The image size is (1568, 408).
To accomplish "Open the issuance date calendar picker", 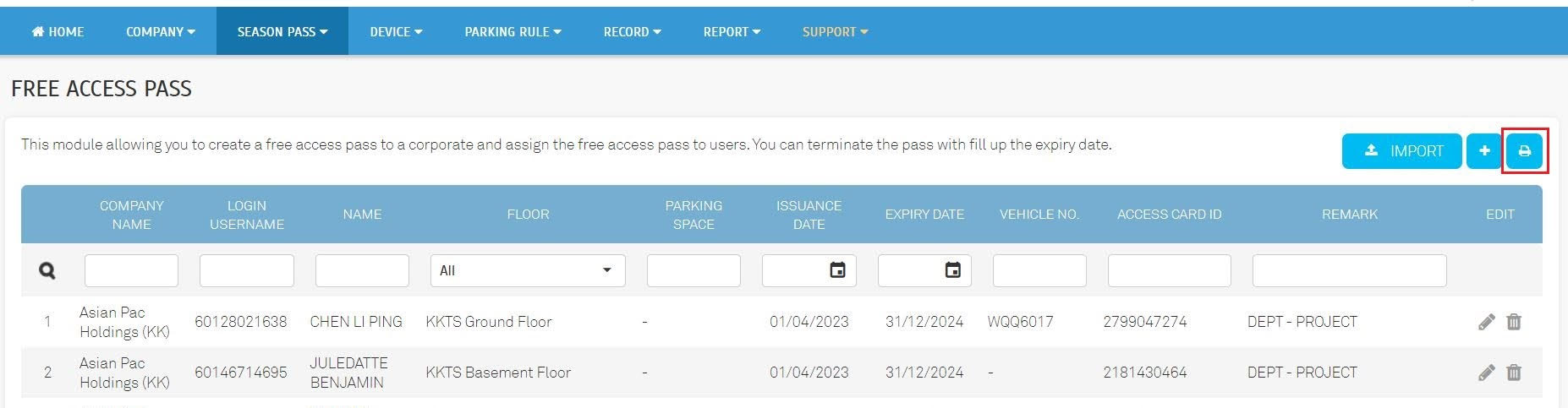I will (x=837, y=270).
